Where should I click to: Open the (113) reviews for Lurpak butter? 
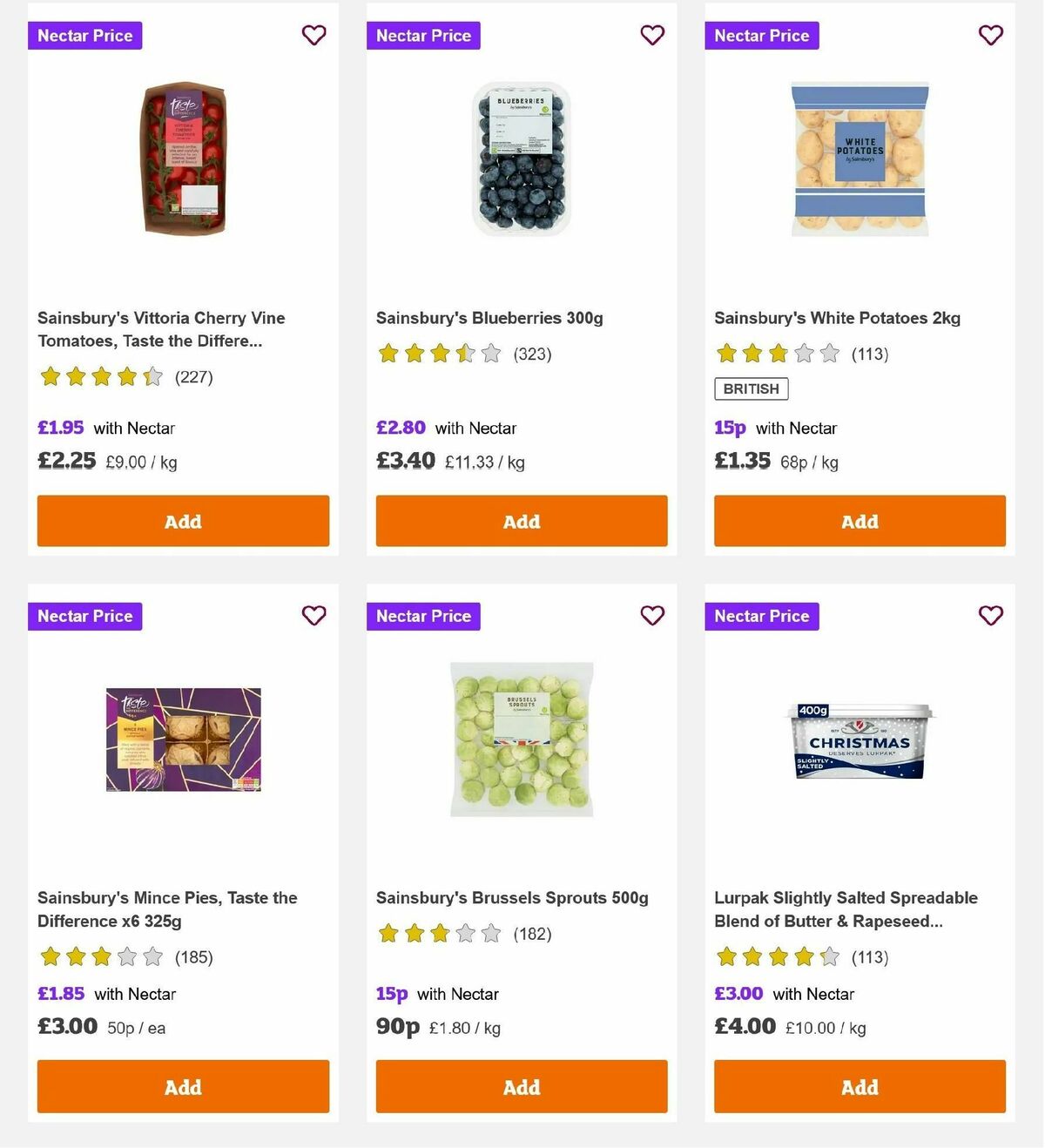pos(870,956)
